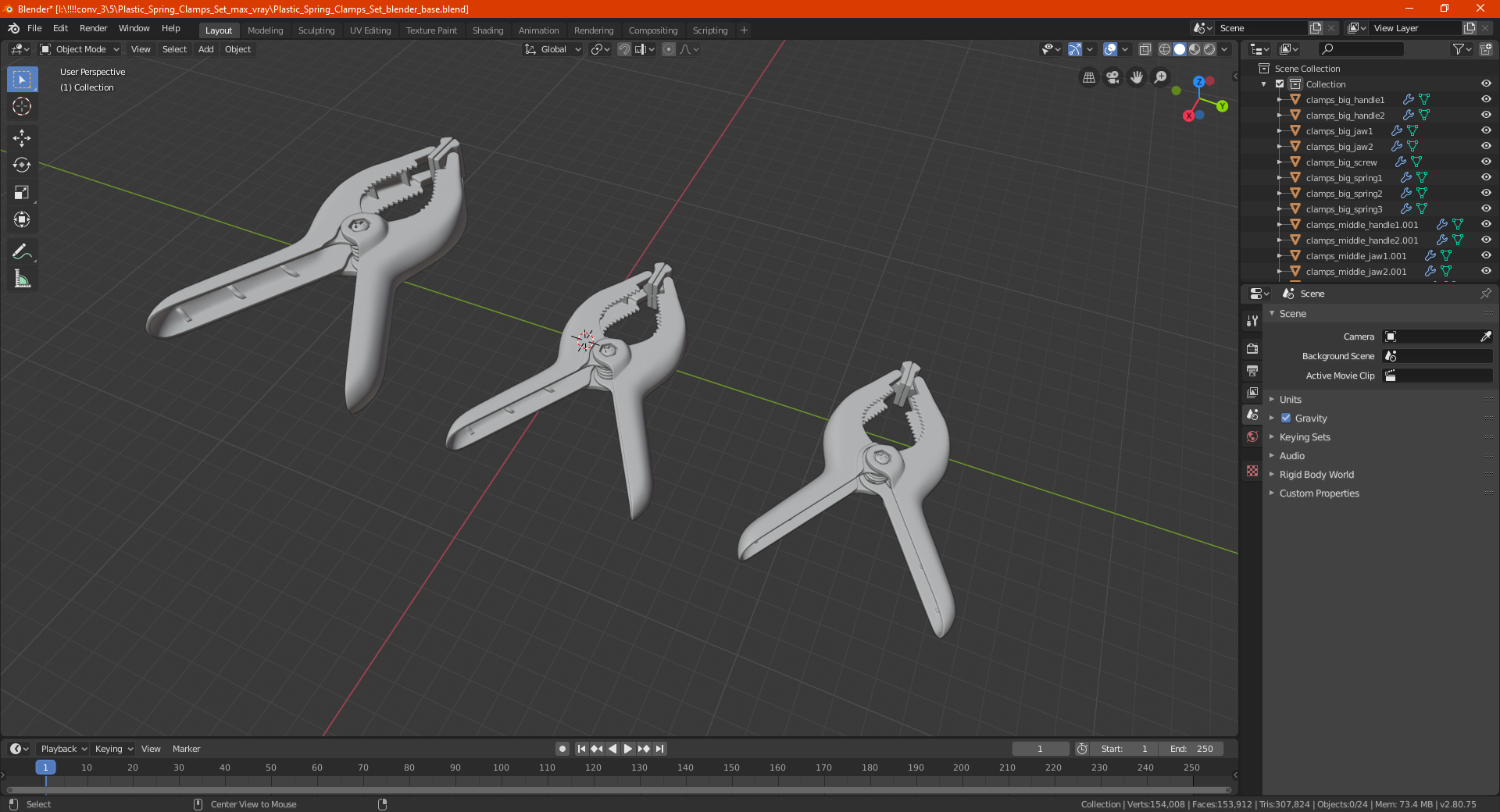
Task: Open the World properties tab
Action: pos(1252,436)
